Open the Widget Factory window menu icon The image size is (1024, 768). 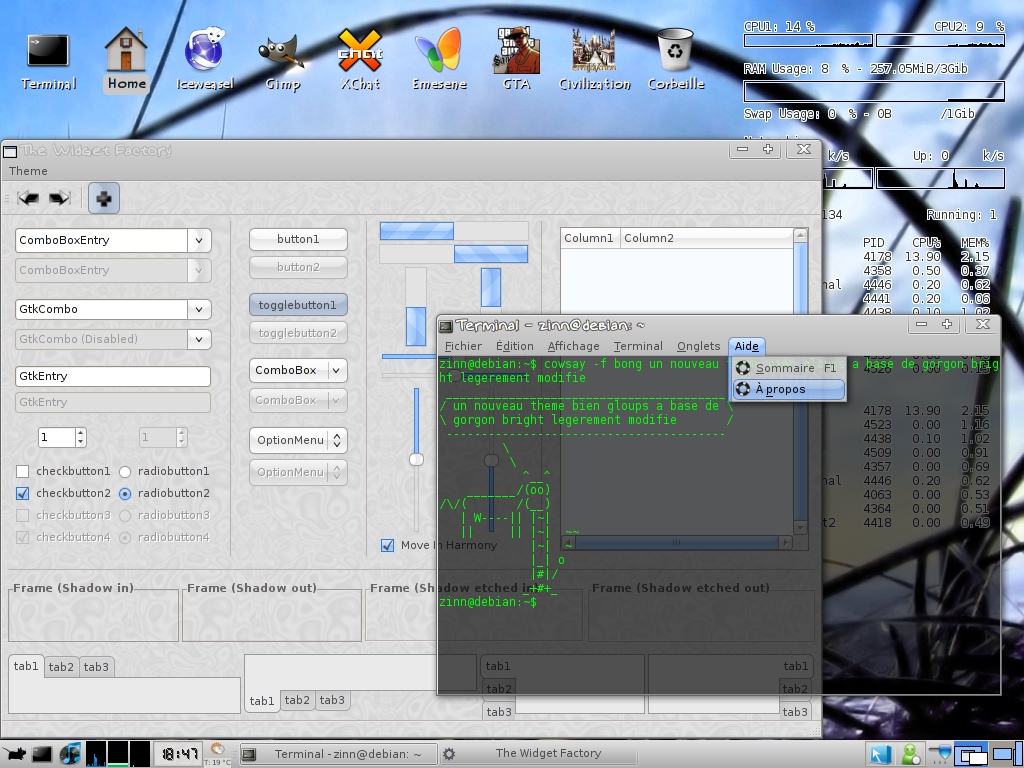[x=10, y=152]
